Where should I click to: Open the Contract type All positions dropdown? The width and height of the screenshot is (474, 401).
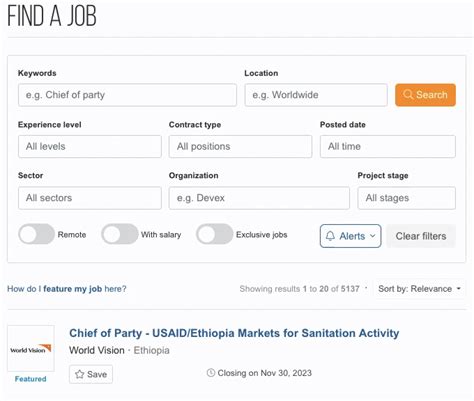click(240, 146)
